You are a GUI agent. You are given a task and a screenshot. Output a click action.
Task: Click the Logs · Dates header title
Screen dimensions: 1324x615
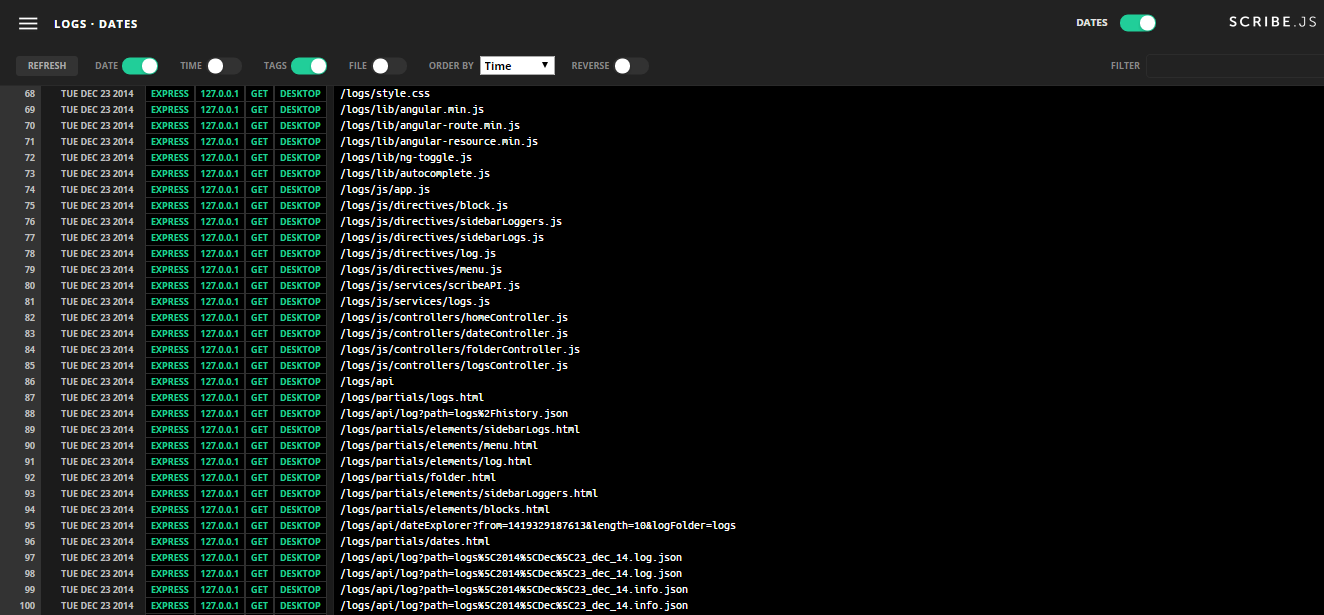pos(96,23)
